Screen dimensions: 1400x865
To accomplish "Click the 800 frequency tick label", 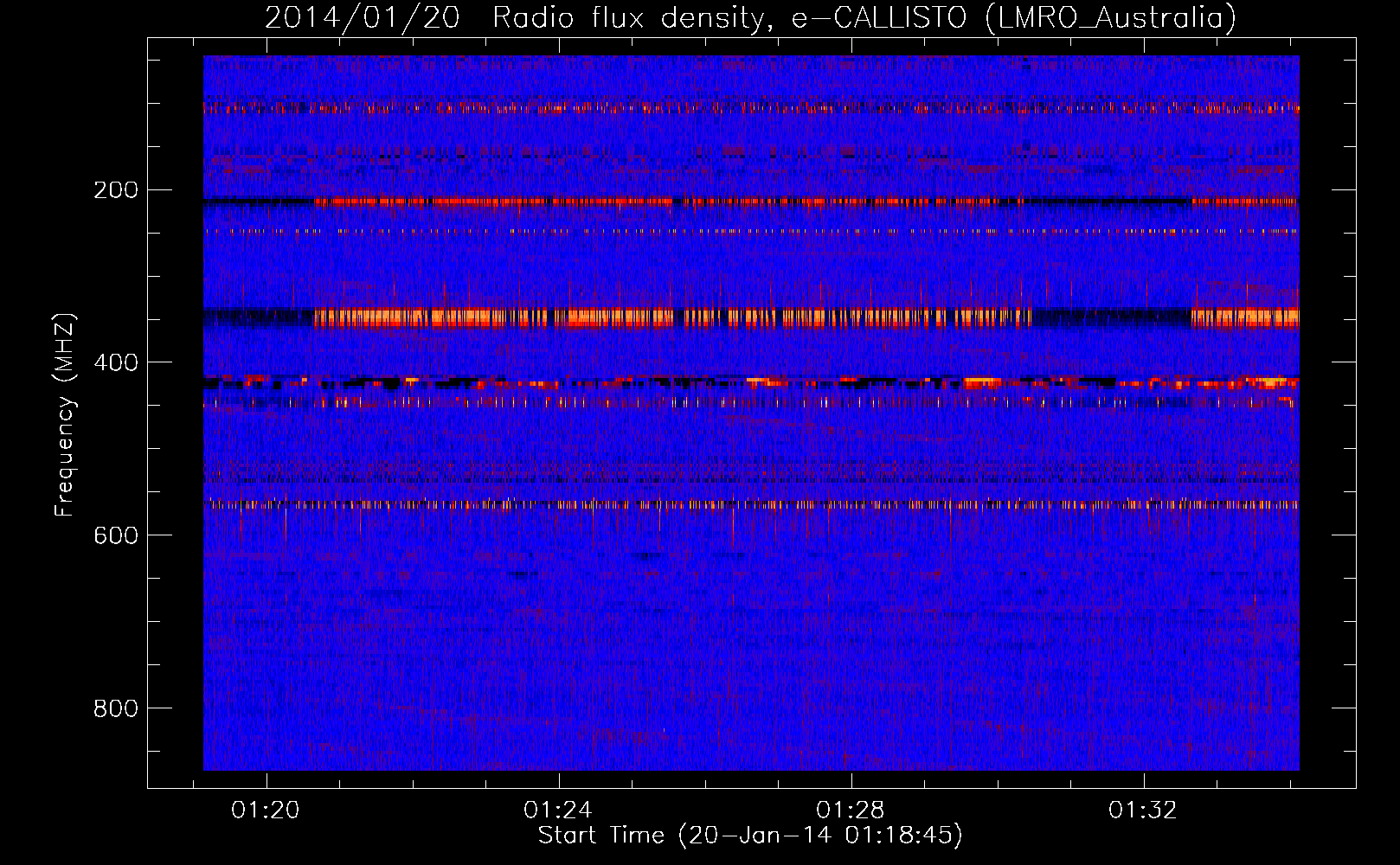I will [116, 708].
